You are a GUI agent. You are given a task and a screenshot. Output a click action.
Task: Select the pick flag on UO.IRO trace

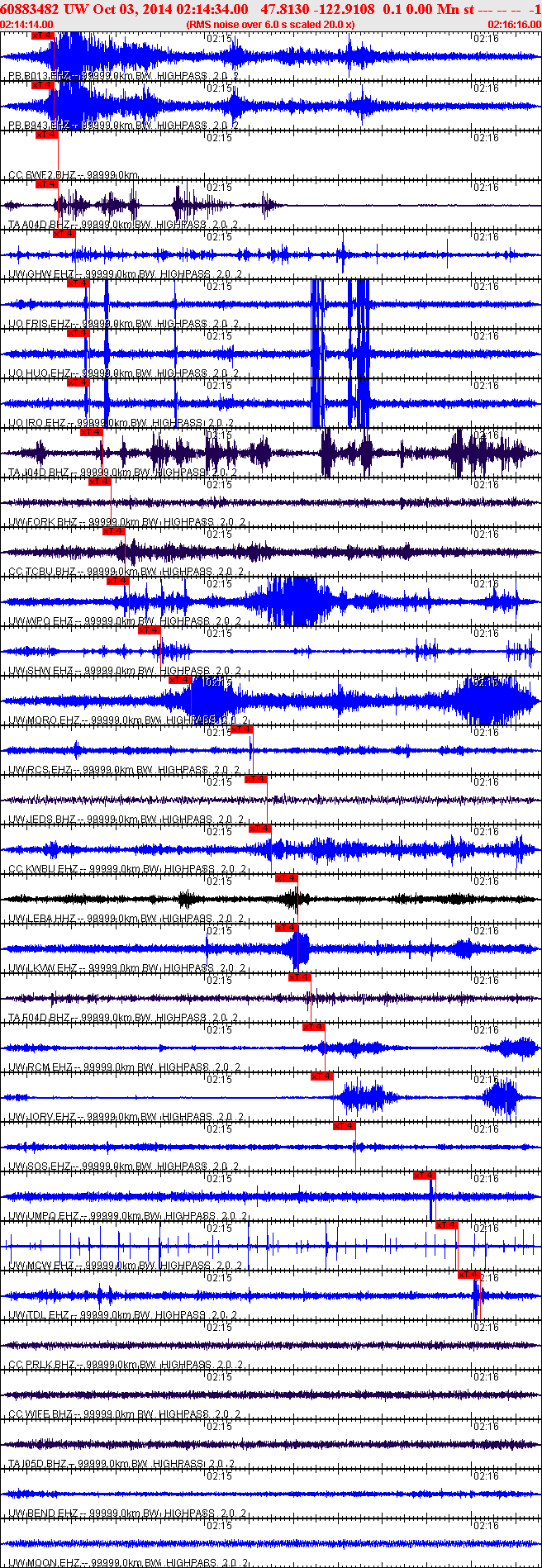[x=78, y=382]
